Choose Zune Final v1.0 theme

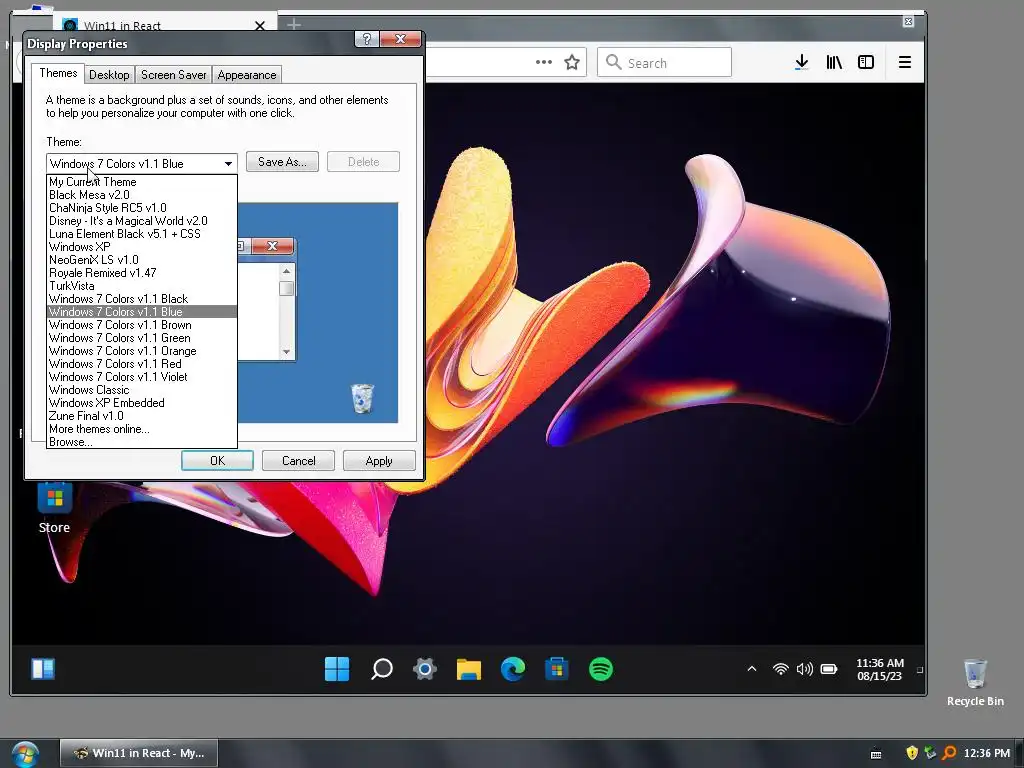pyautogui.click(x=142, y=416)
